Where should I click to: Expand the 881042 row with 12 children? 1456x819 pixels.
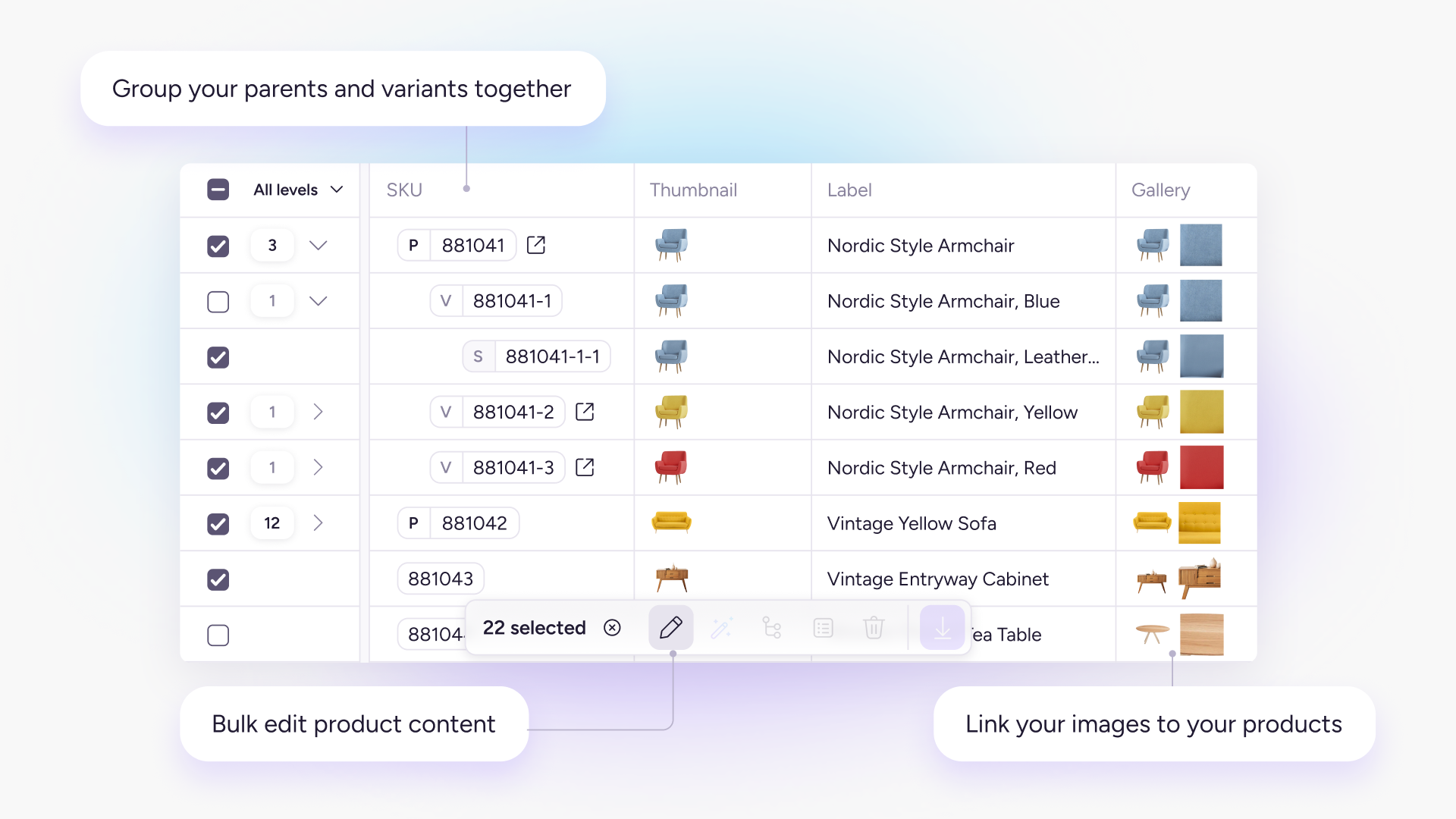(318, 523)
